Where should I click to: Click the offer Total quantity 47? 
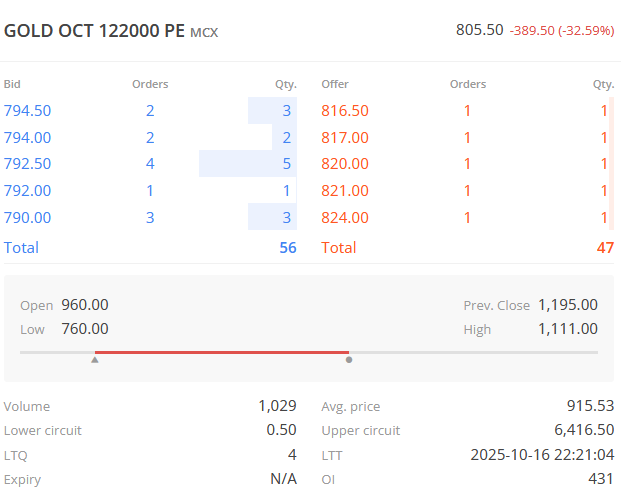point(605,247)
